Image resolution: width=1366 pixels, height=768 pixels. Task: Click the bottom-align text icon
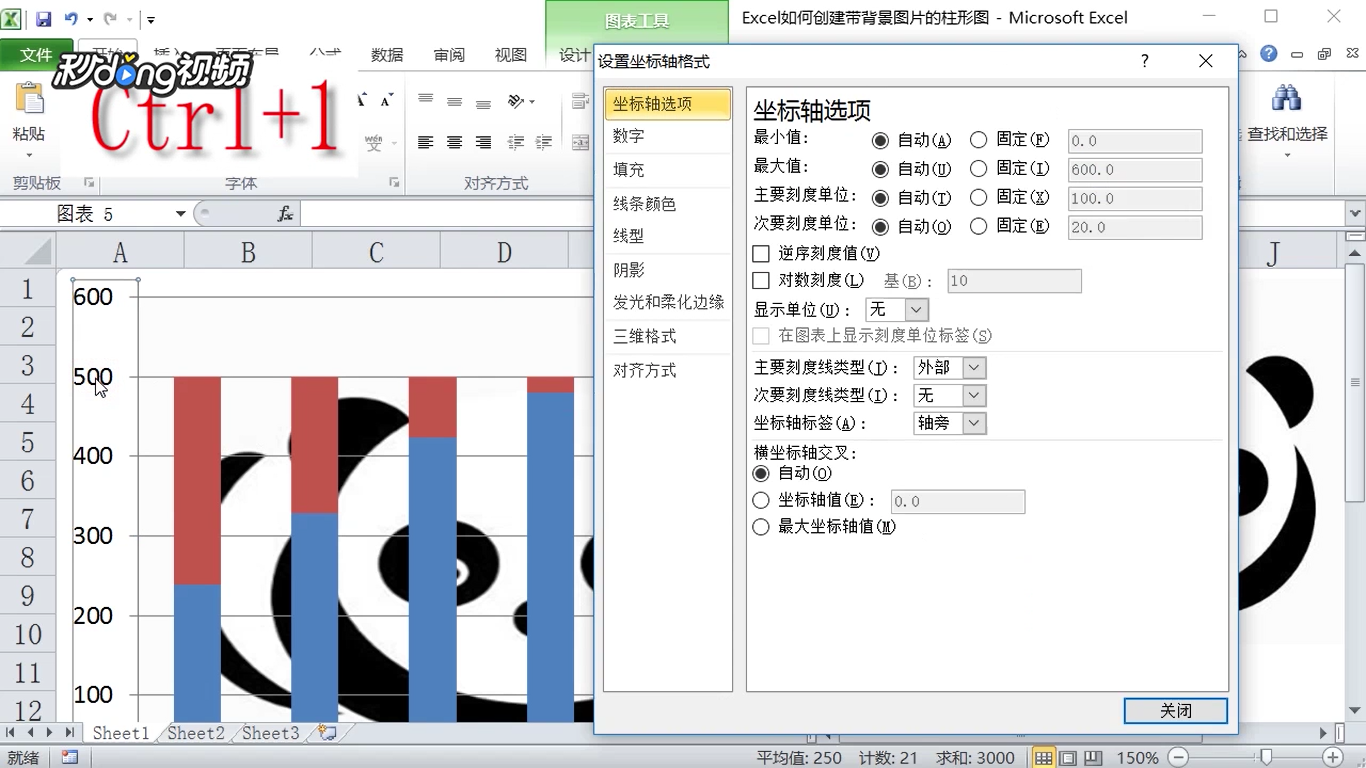(484, 103)
